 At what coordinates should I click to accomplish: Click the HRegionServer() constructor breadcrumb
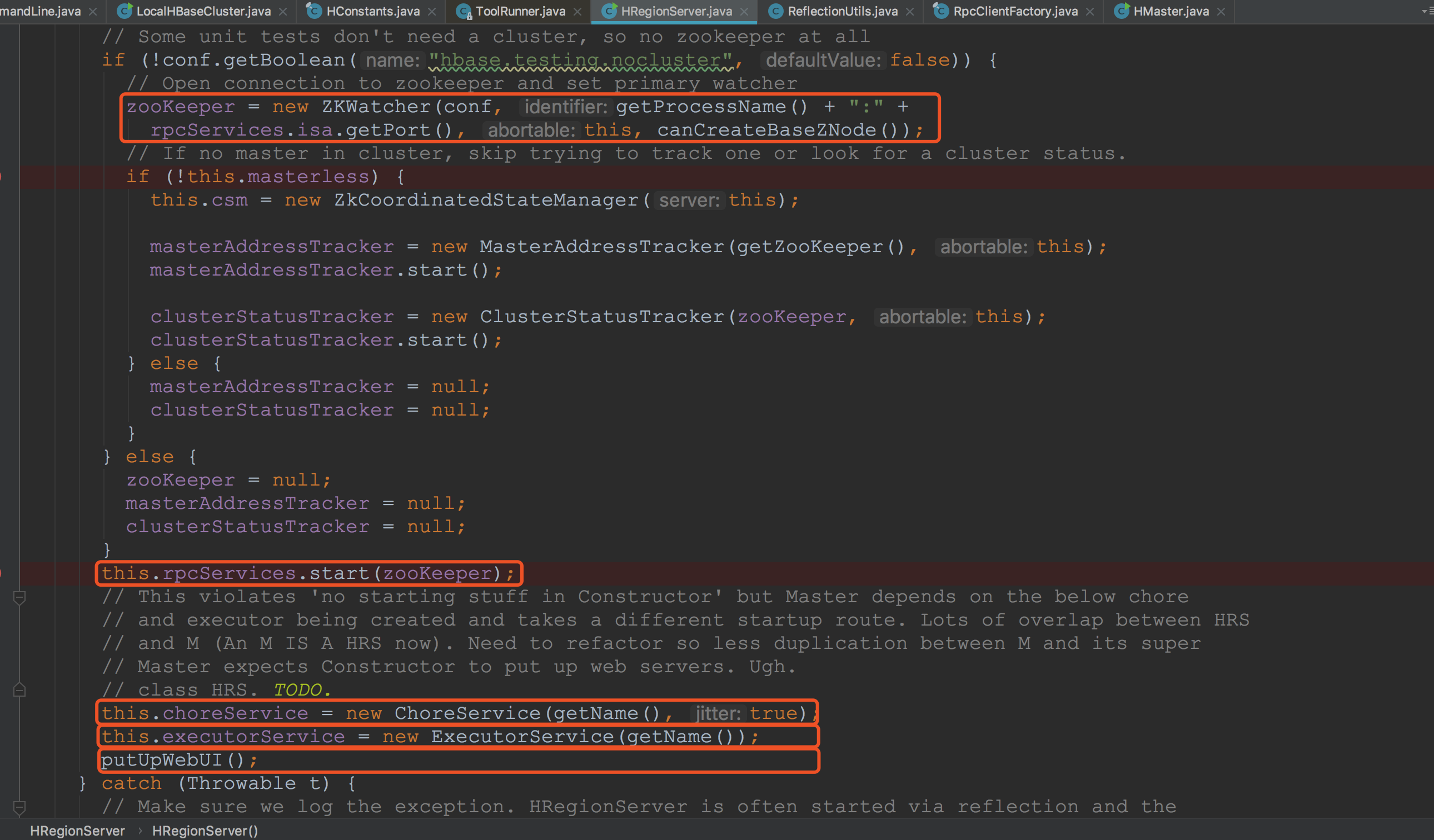click(205, 831)
